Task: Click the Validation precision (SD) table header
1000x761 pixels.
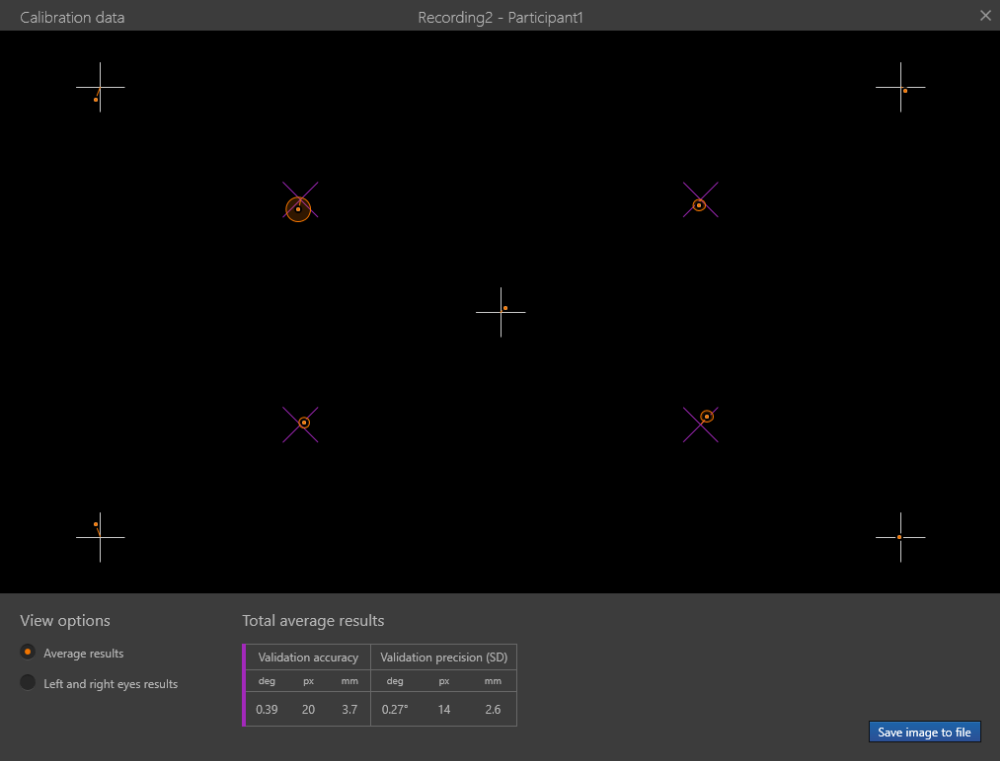Action: click(444, 657)
